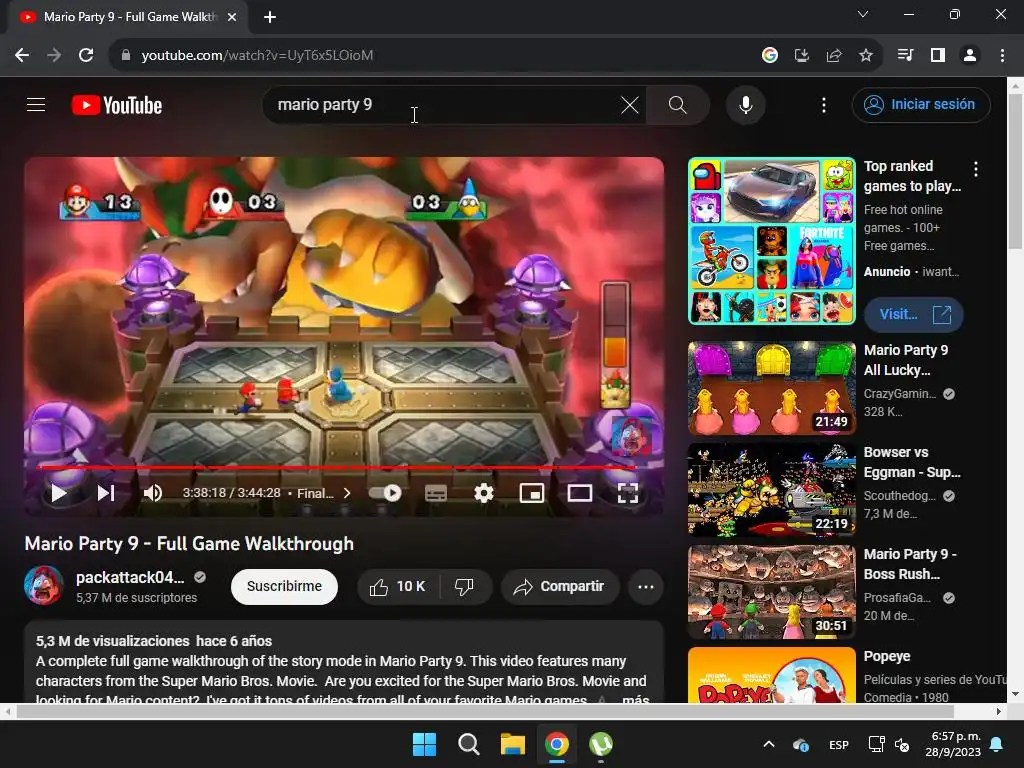This screenshot has height=768, width=1024.
Task: Click the magnifier search button
Action: pos(677,104)
